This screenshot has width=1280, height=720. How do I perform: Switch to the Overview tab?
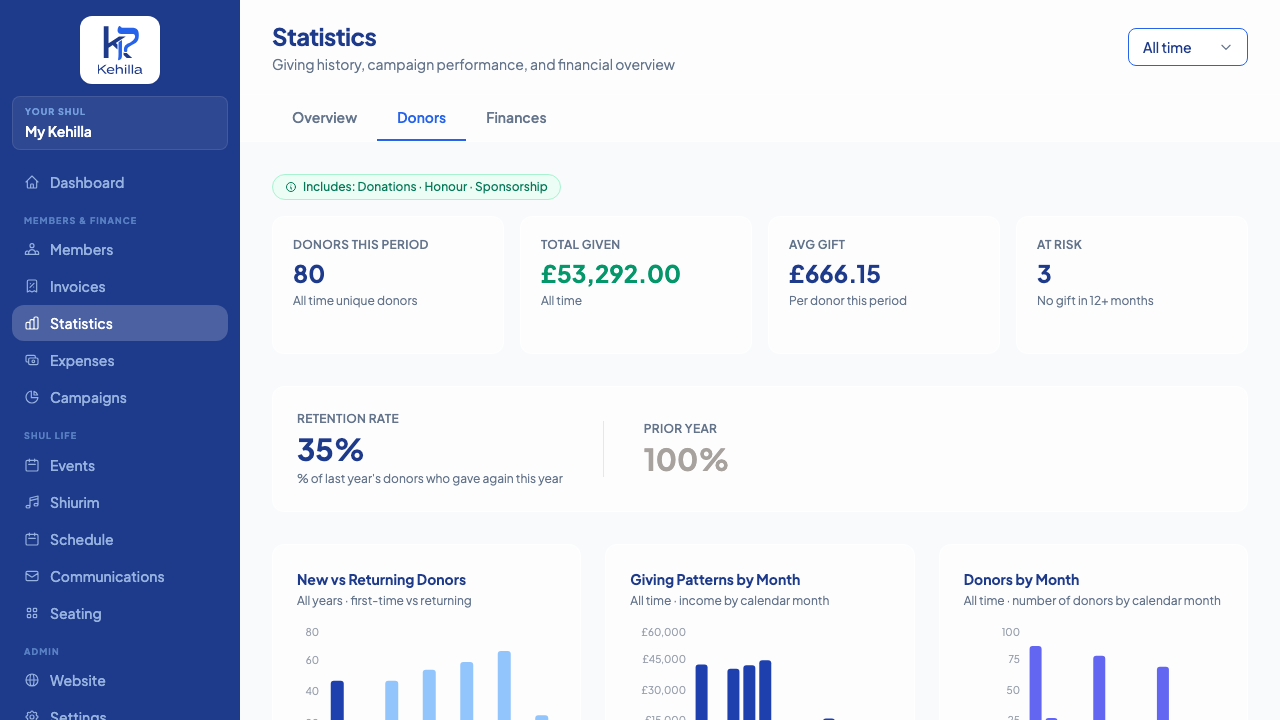tap(324, 118)
